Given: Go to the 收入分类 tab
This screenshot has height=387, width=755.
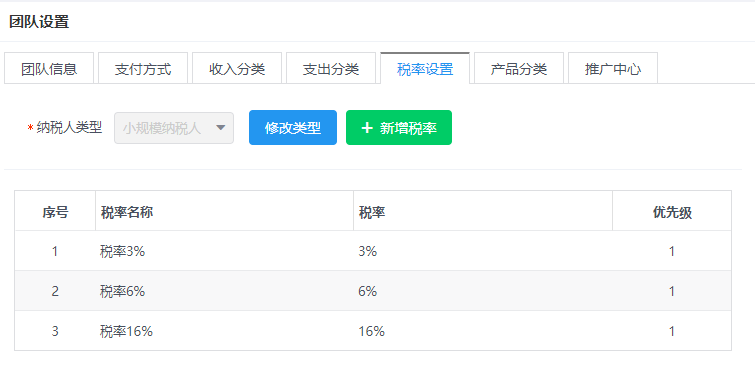Looking at the screenshot, I should (237, 68).
